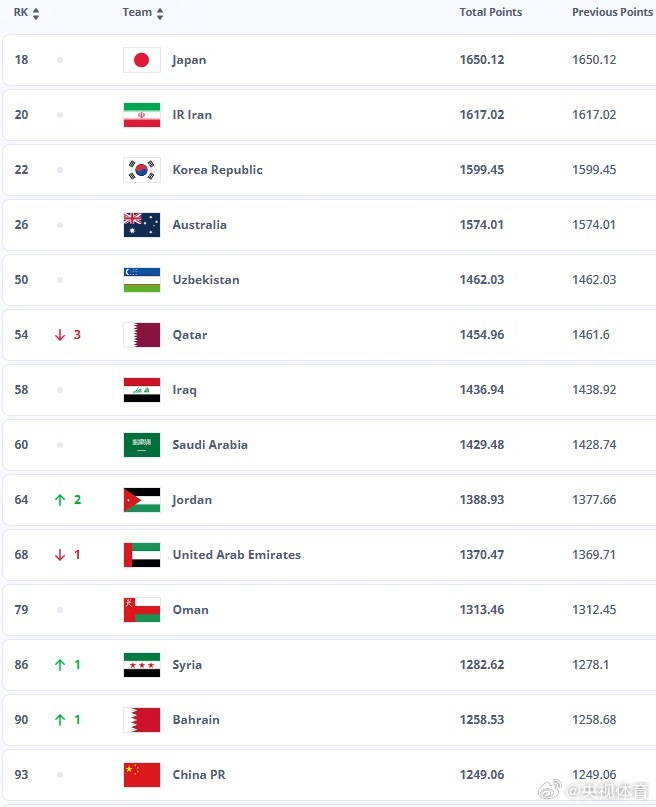The image size is (656, 807).
Task: Open the United Arab Emirates team link
Action: (236, 555)
